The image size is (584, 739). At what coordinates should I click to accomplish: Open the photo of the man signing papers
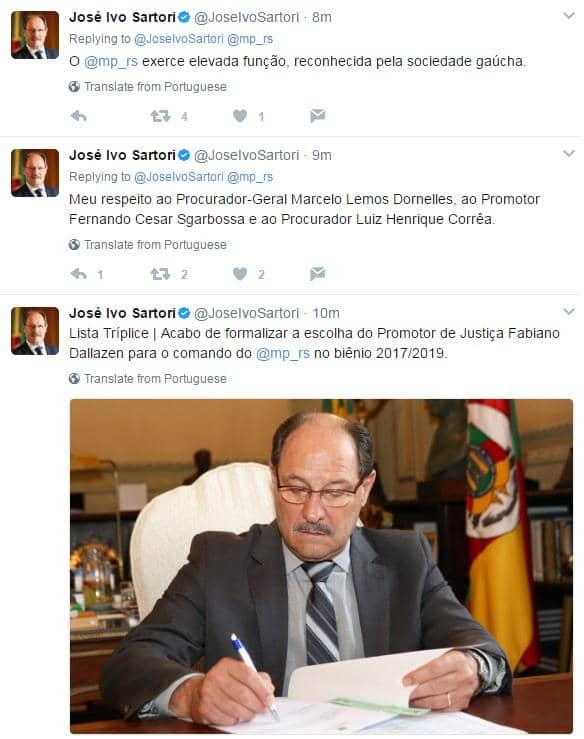pos(321,566)
